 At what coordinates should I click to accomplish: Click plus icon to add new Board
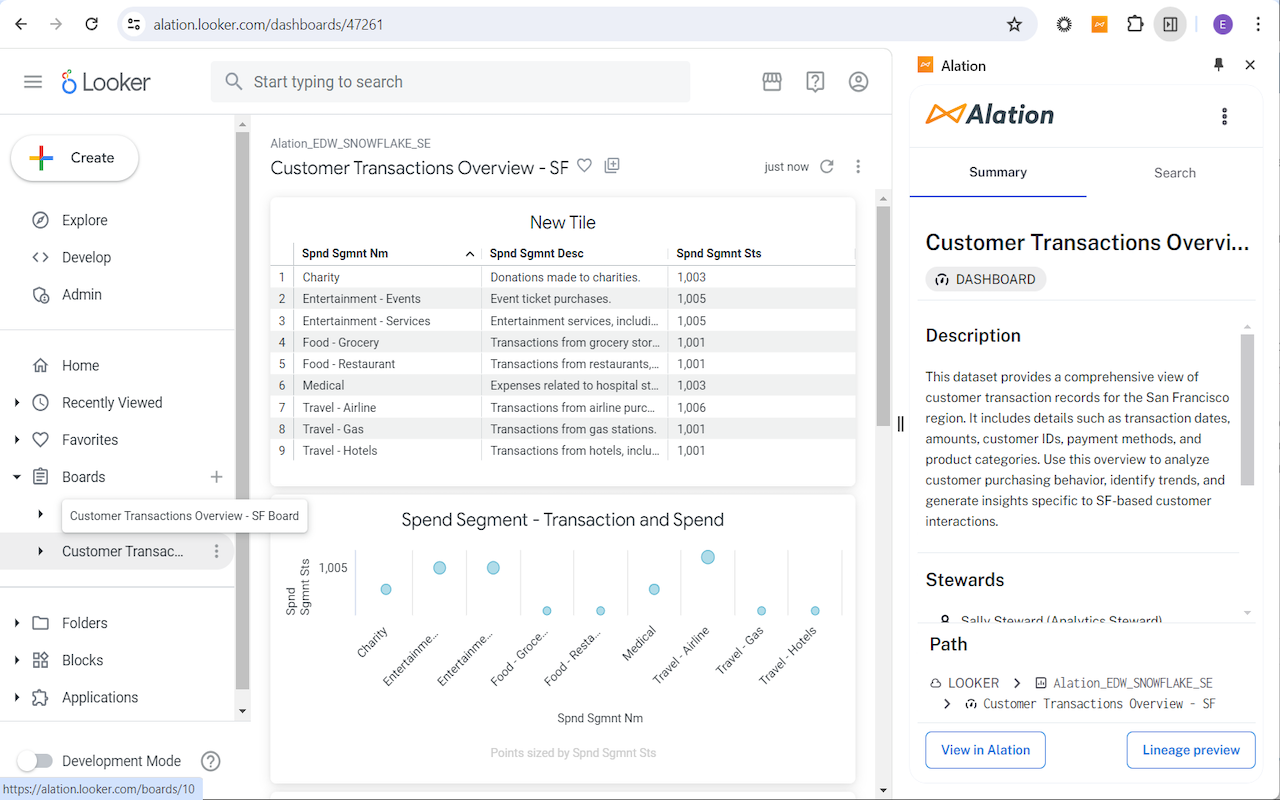point(216,477)
